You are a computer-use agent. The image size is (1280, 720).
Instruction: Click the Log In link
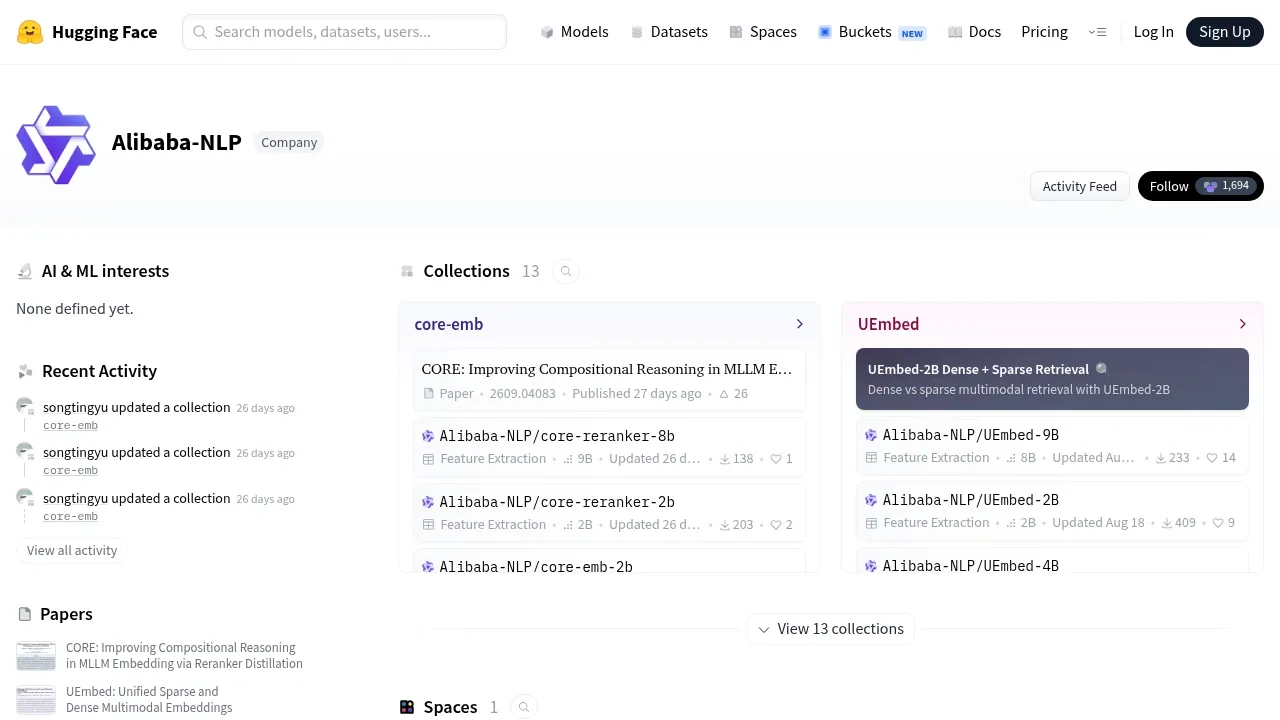coord(1153,32)
